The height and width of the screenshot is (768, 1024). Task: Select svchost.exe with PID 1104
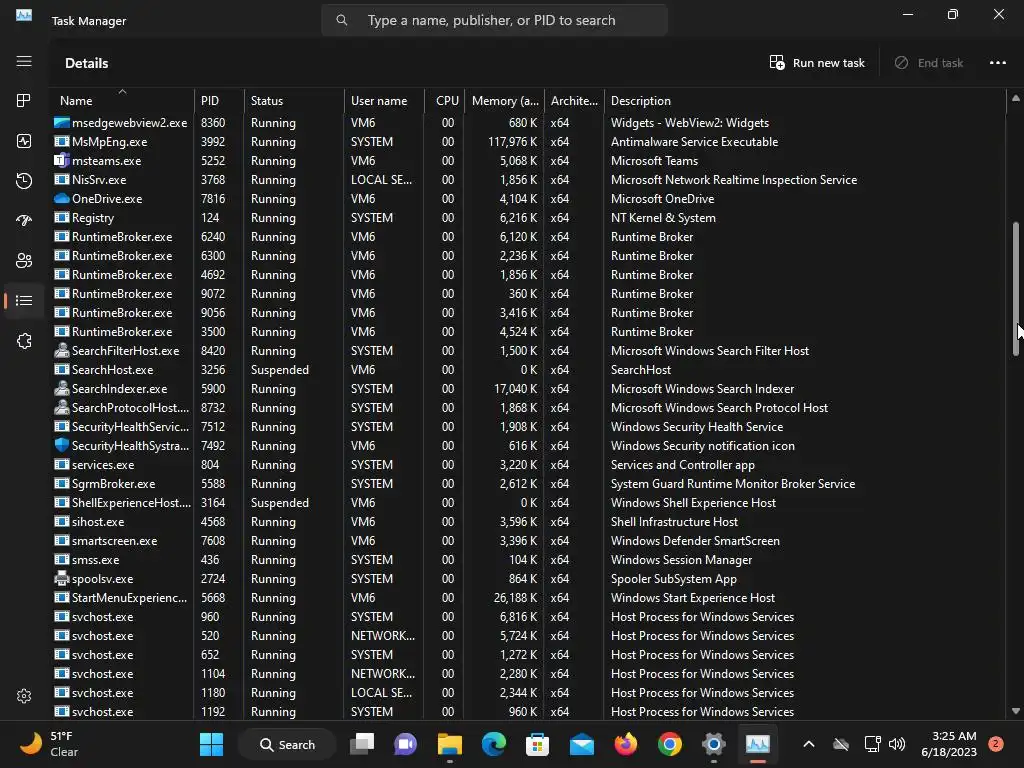pyautogui.click(x=528, y=674)
